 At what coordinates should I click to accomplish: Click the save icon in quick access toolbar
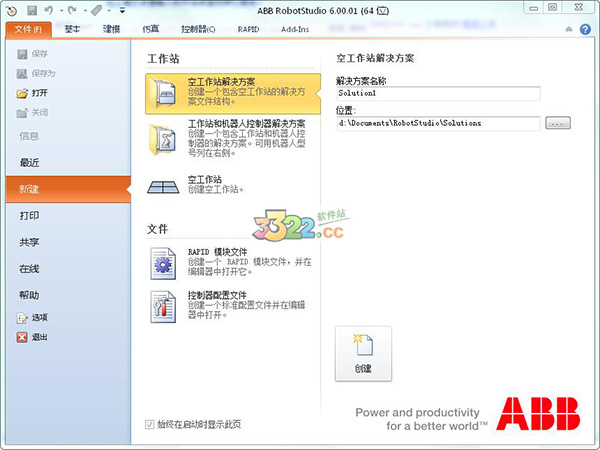point(32,10)
